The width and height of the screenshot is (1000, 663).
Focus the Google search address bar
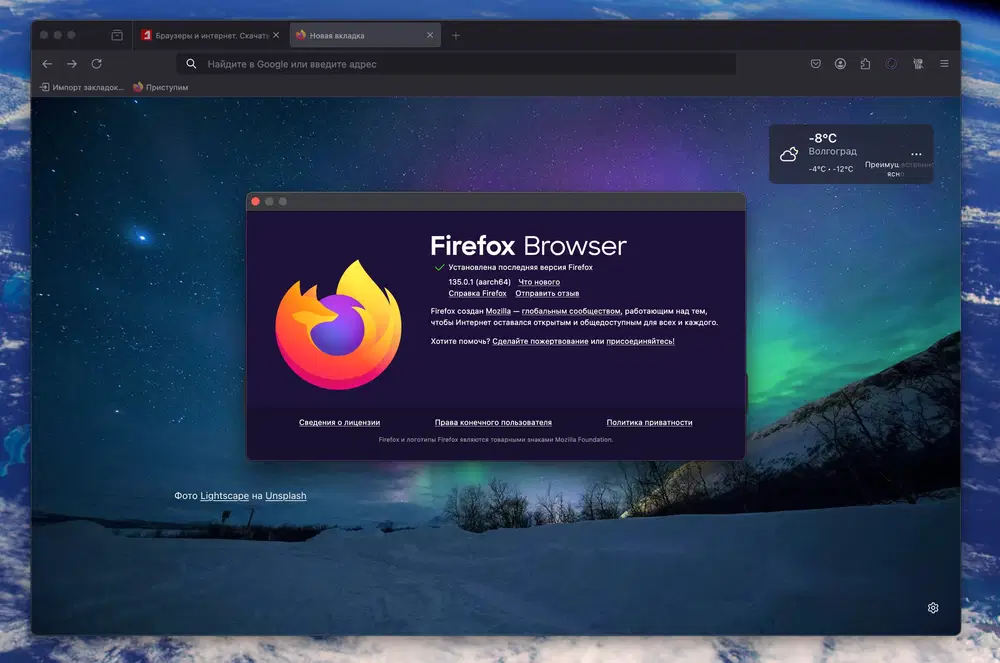tap(456, 64)
